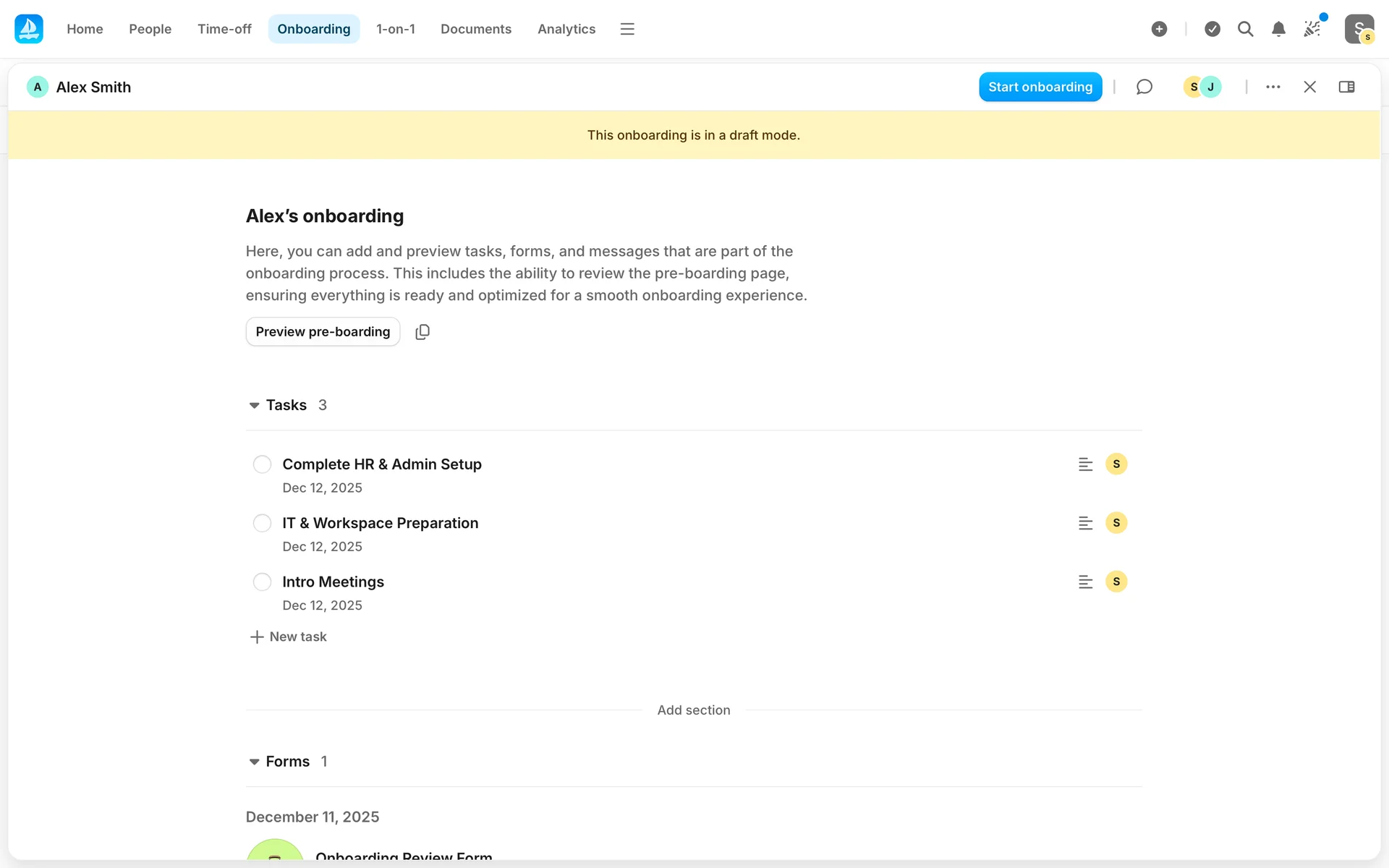Click the notifications bell icon
The width and height of the screenshot is (1389, 868).
(1278, 29)
